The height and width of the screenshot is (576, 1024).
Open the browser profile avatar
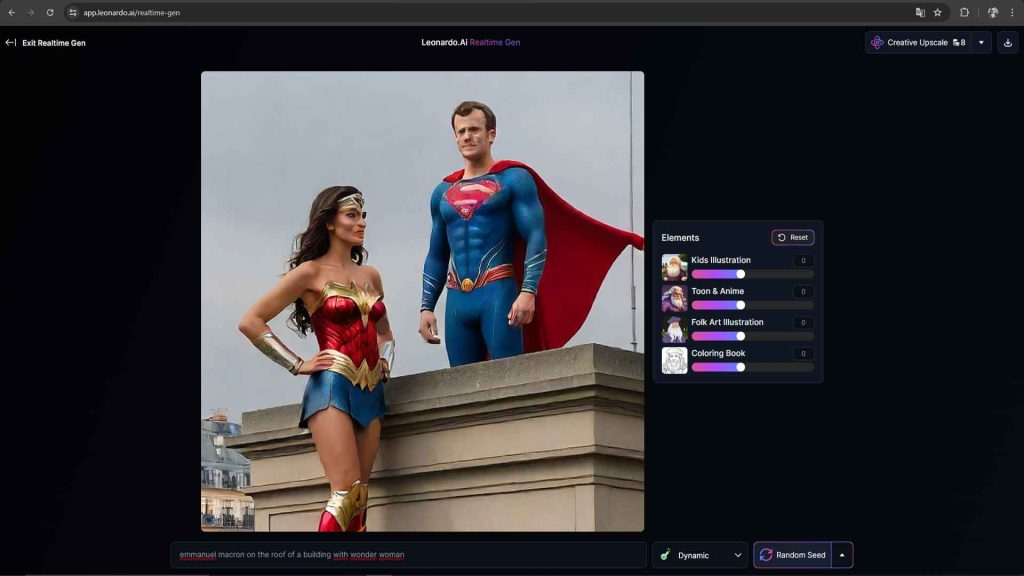coord(993,12)
